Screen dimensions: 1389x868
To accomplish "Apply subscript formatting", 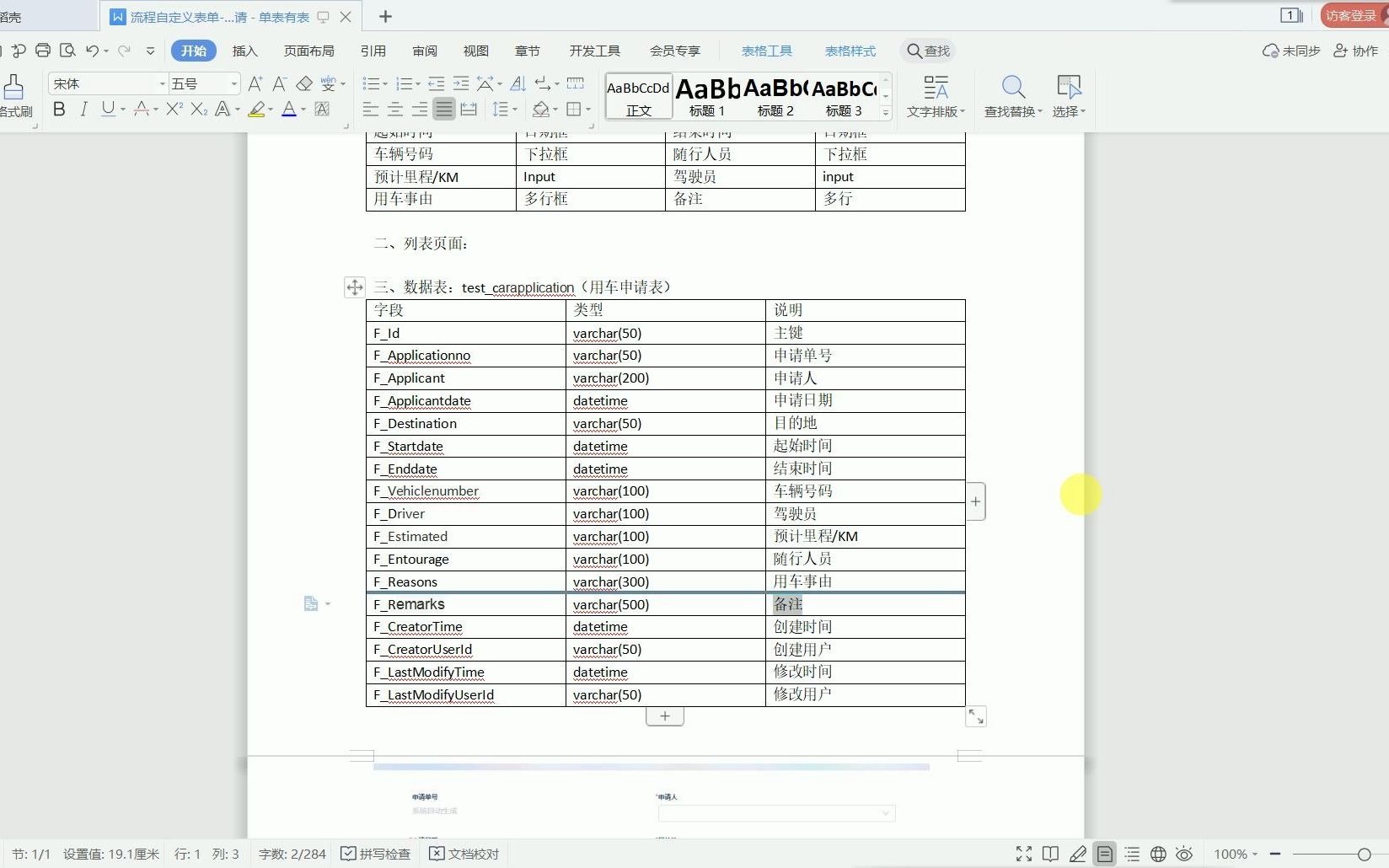I will pos(198,109).
